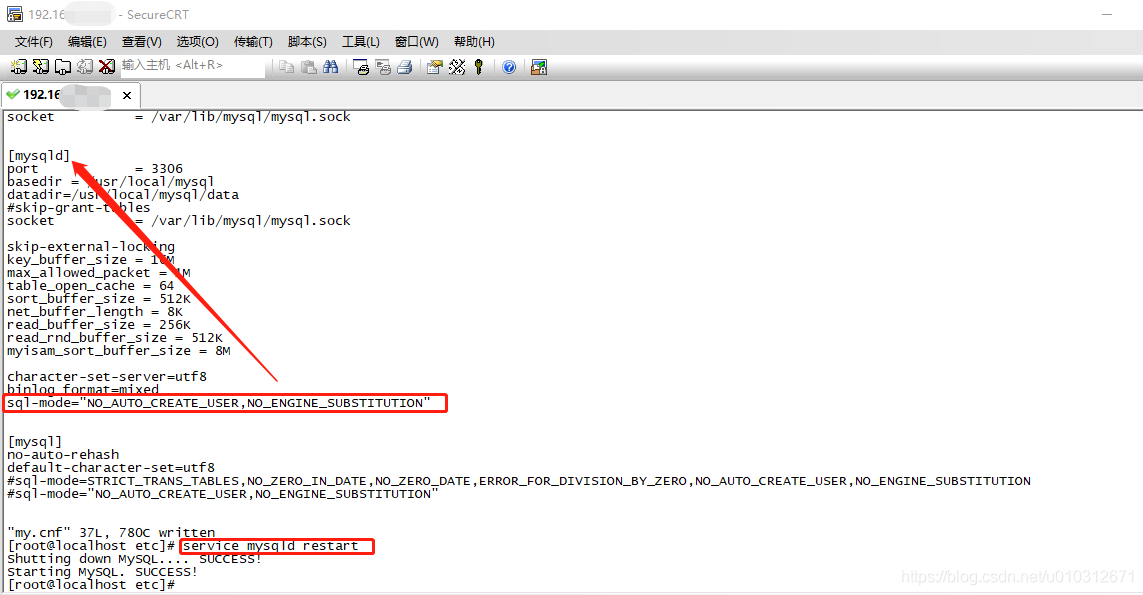Viewport: 1143px width, 595px height.
Task: Click the key icon on the toolbar
Action: 480,66
